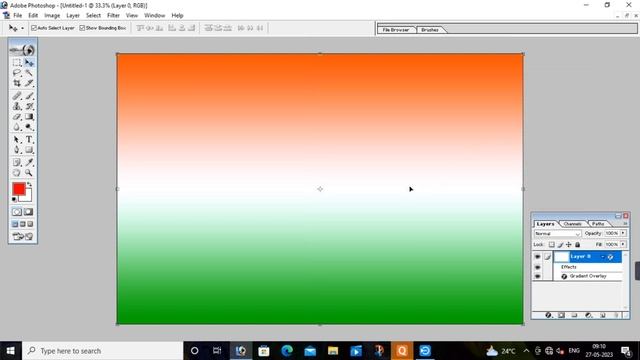This screenshot has width=640, height=360.
Task: Switch to the Channels tab
Action: (572, 224)
